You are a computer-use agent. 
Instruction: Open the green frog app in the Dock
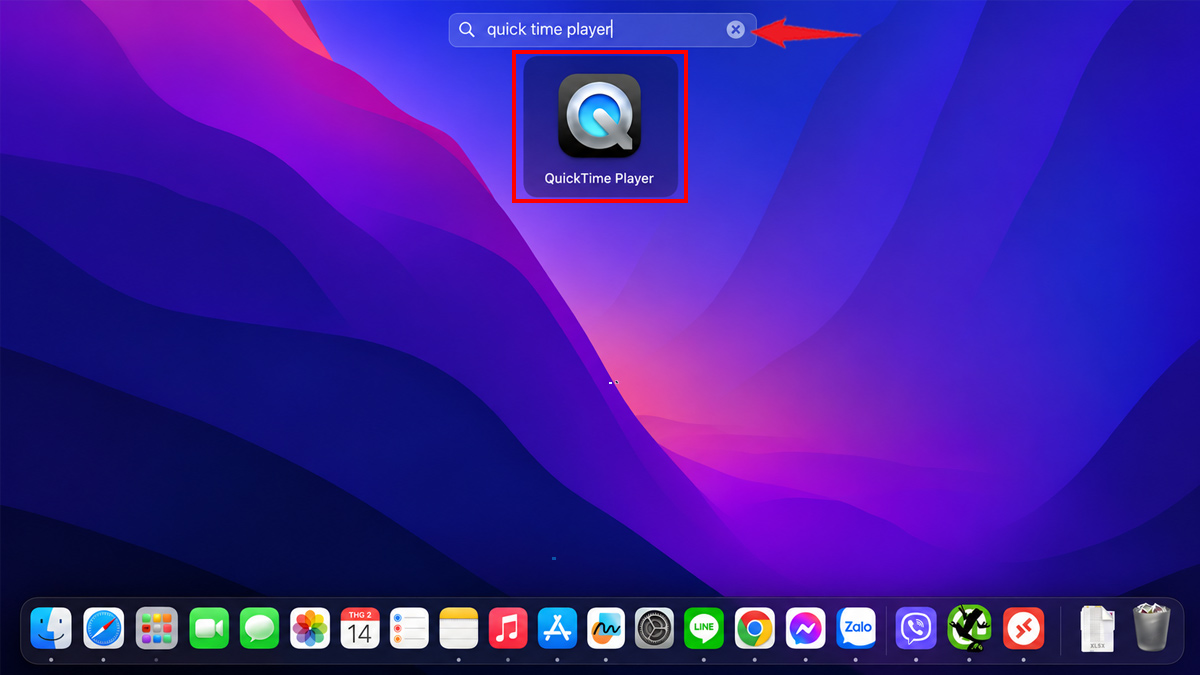[x=969, y=628]
